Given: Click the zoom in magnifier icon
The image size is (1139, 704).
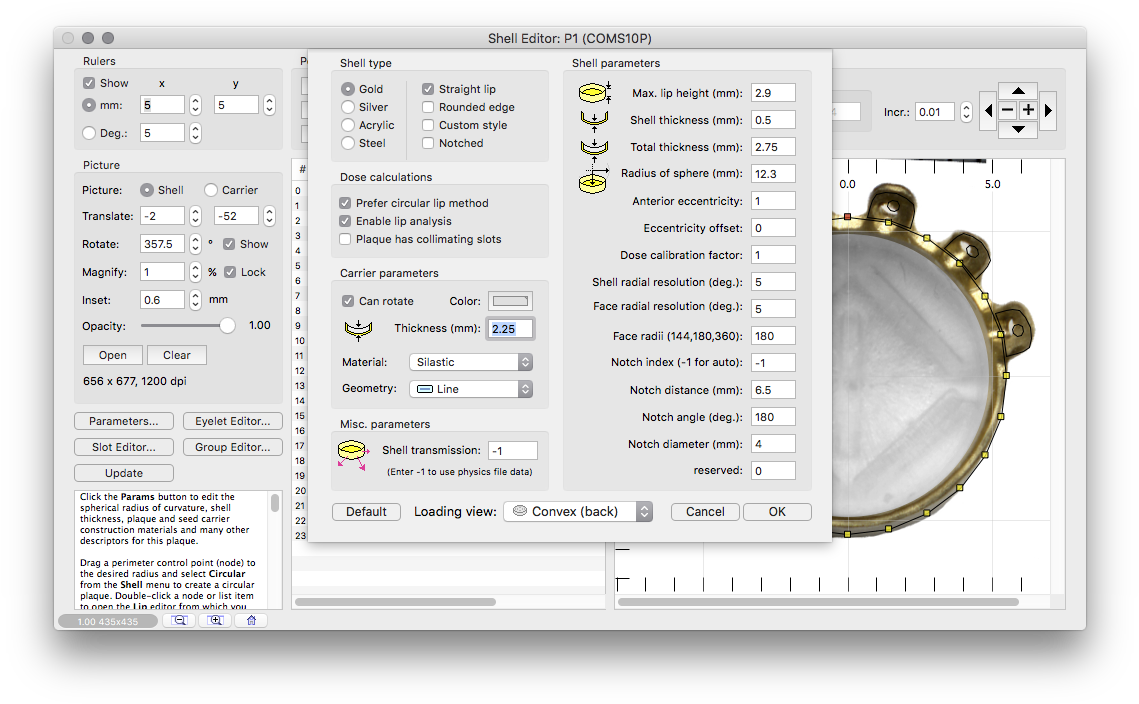Looking at the screenshot, I should point(215,620).
